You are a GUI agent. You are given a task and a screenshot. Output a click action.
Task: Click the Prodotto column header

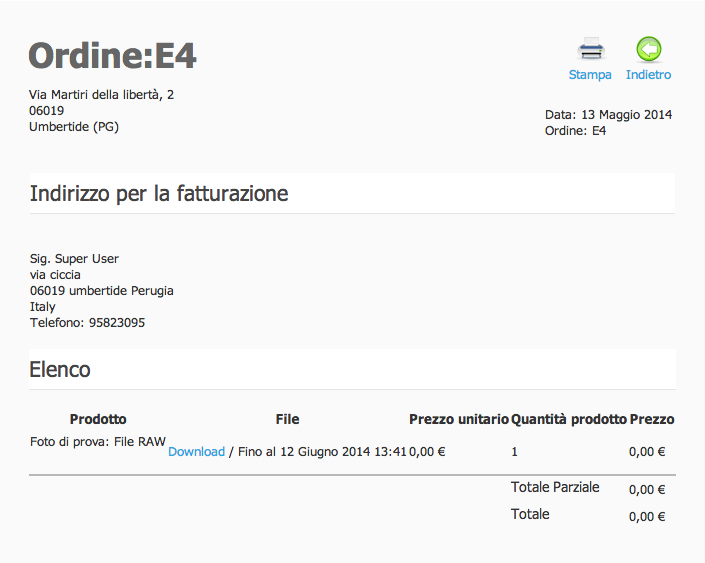(x=98, y=420)
